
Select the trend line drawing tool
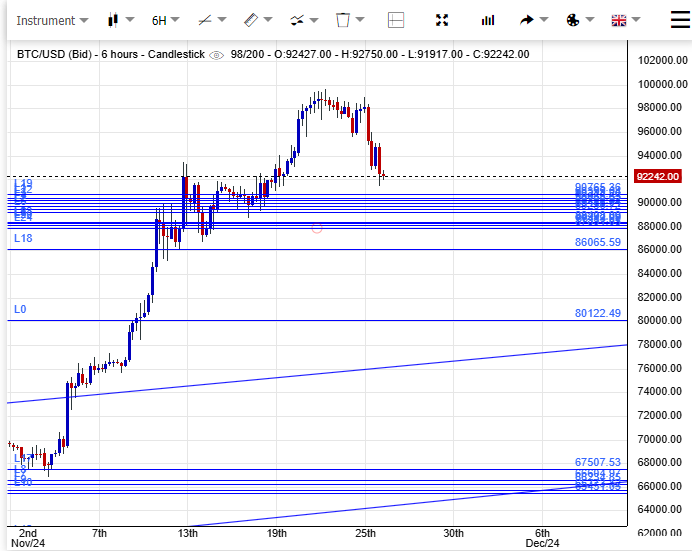(205, 20)
